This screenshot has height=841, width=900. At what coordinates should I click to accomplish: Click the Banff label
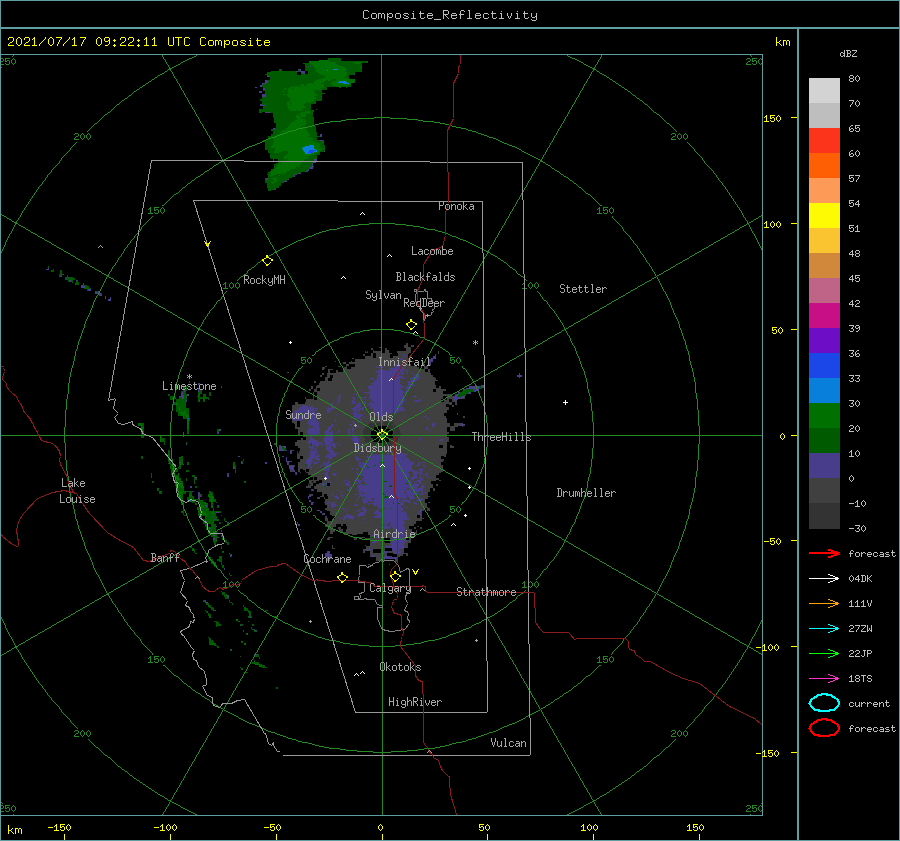(x=165, y=557)
